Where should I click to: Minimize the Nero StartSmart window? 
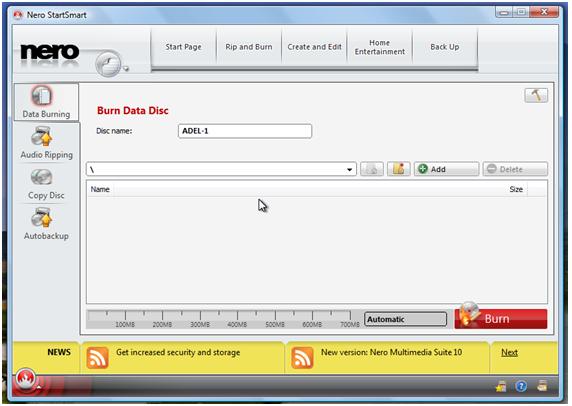pos(504,13)
